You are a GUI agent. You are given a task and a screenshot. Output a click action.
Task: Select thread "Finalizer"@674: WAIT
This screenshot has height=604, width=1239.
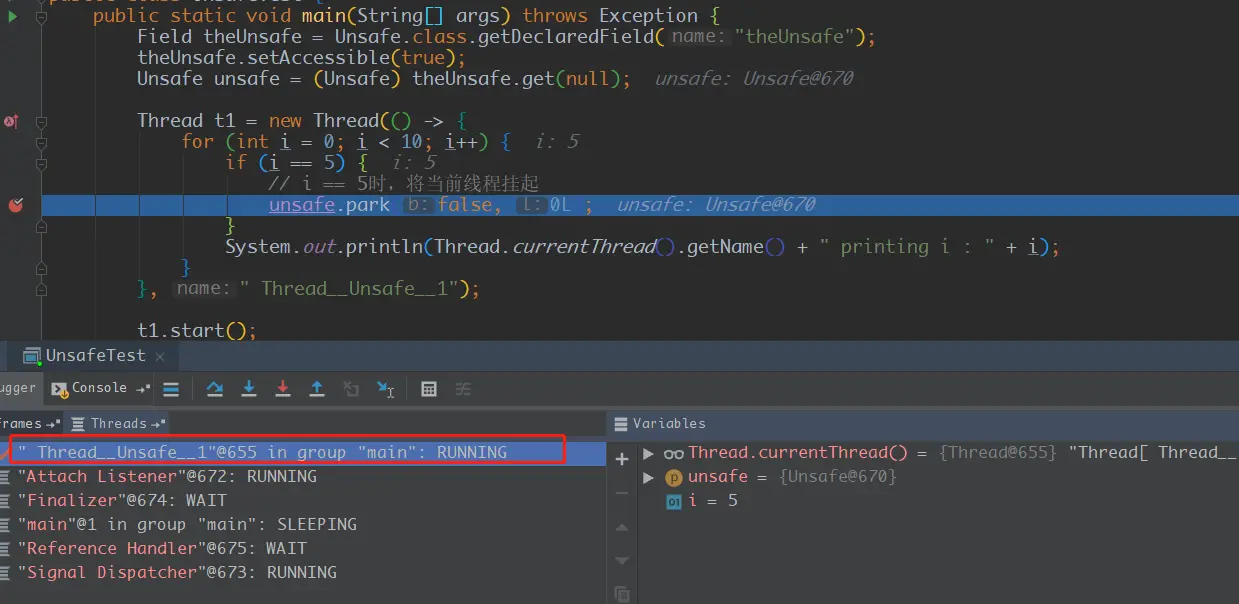click(304, 500)
